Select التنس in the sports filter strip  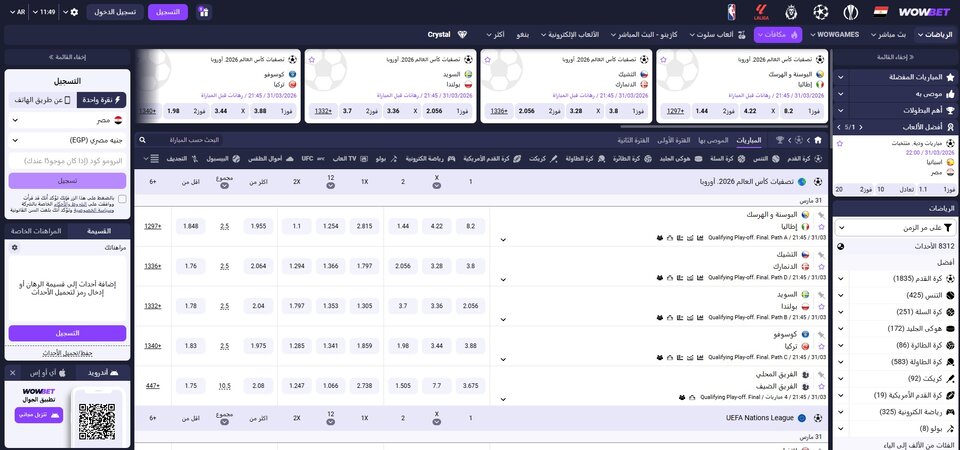768,159
